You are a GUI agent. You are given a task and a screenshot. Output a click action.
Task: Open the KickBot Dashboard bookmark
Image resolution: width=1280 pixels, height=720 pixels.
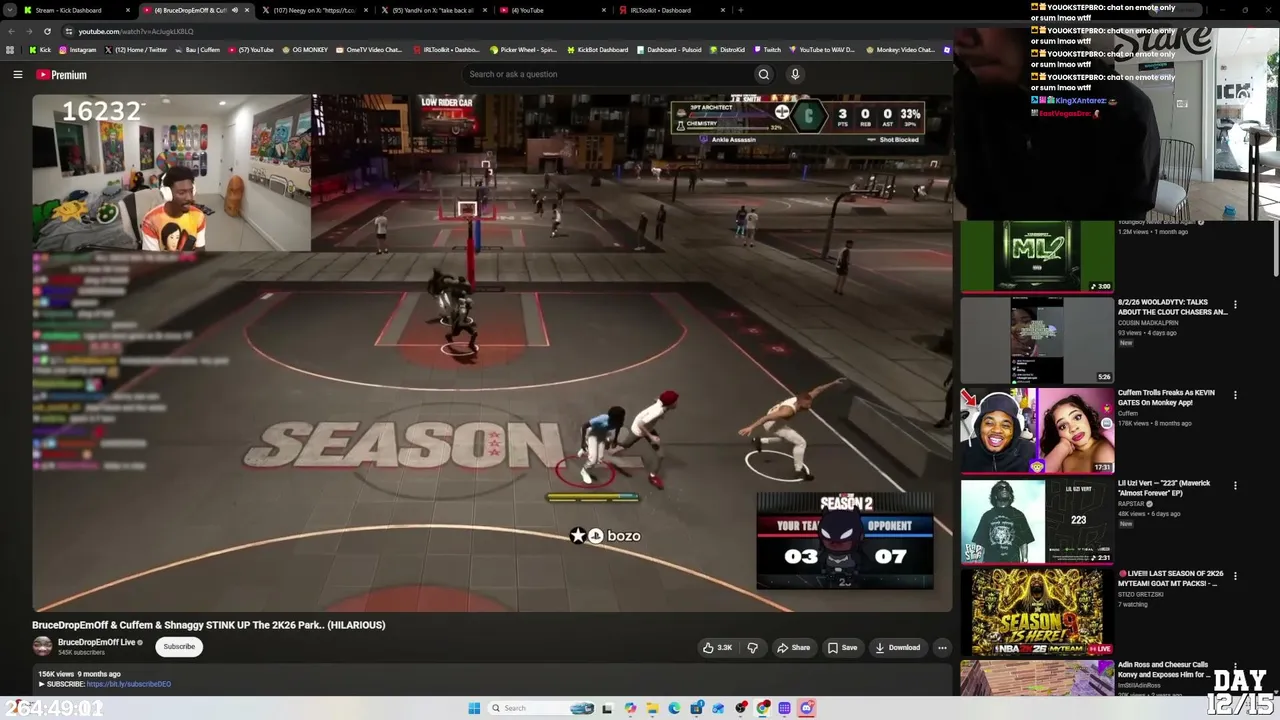pyautogui.click(x=597, y=50)
